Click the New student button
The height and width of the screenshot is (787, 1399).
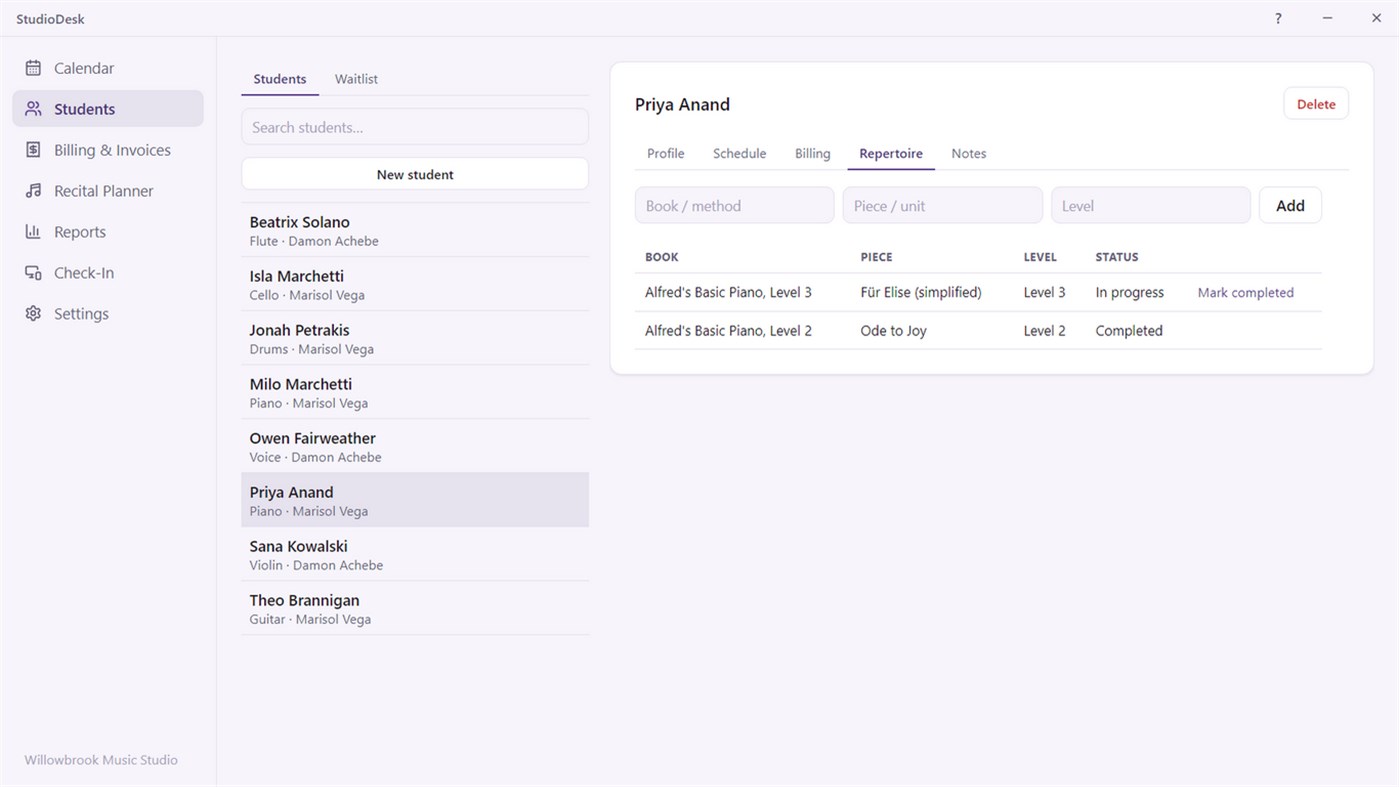pos(415,174)
